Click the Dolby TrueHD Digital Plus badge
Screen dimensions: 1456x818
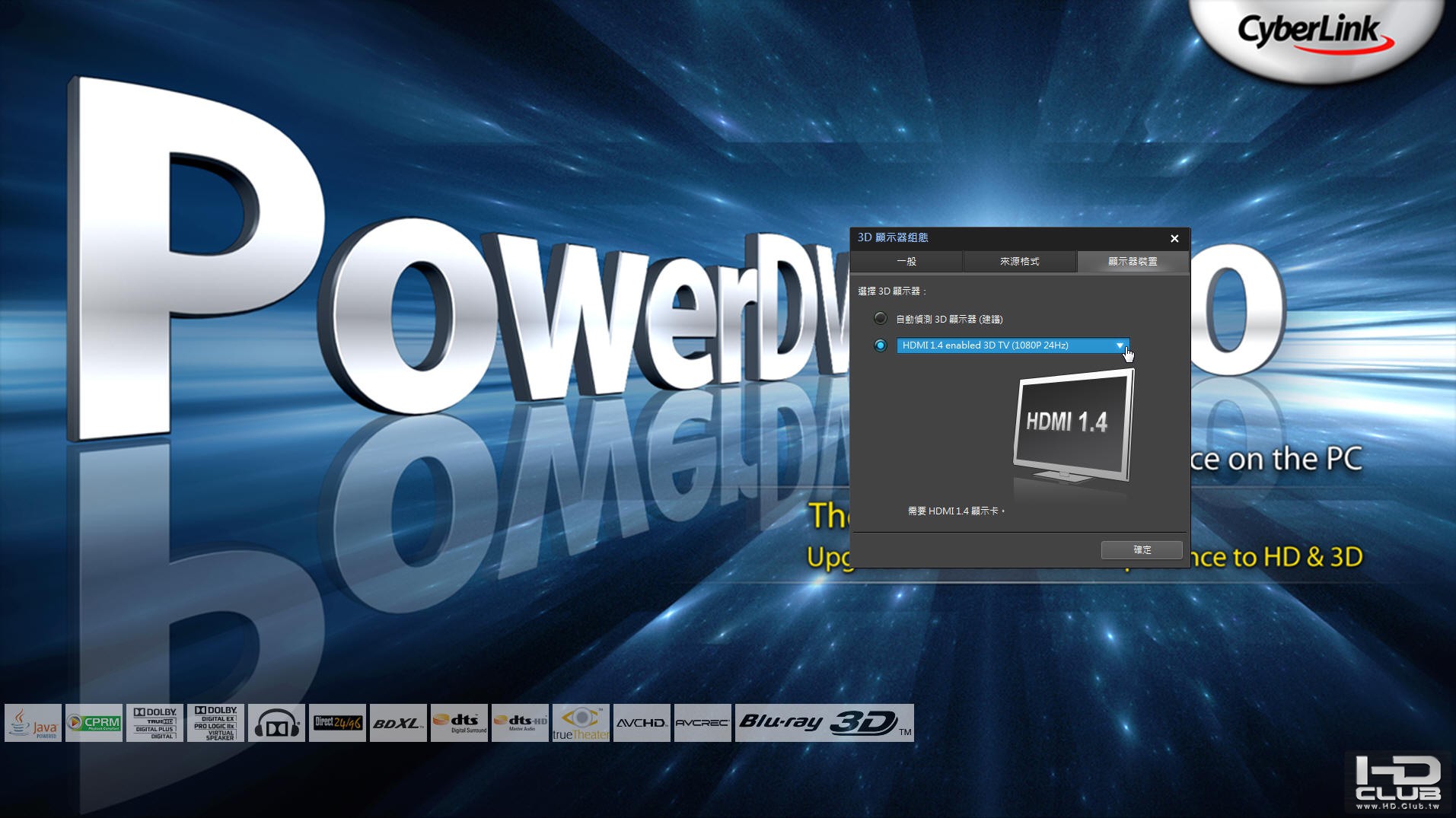pos(155,723)
